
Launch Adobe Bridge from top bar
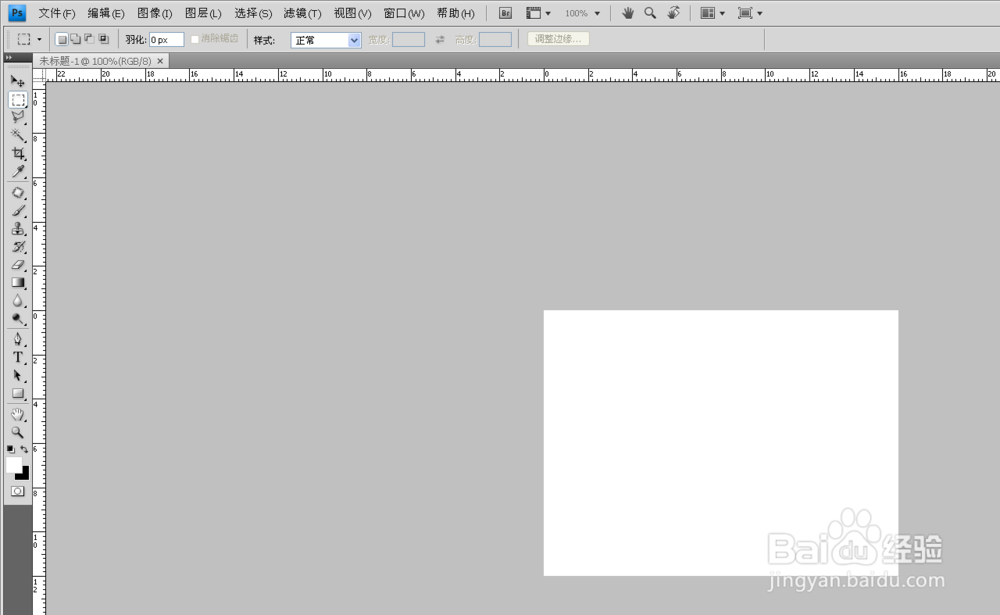505,13
